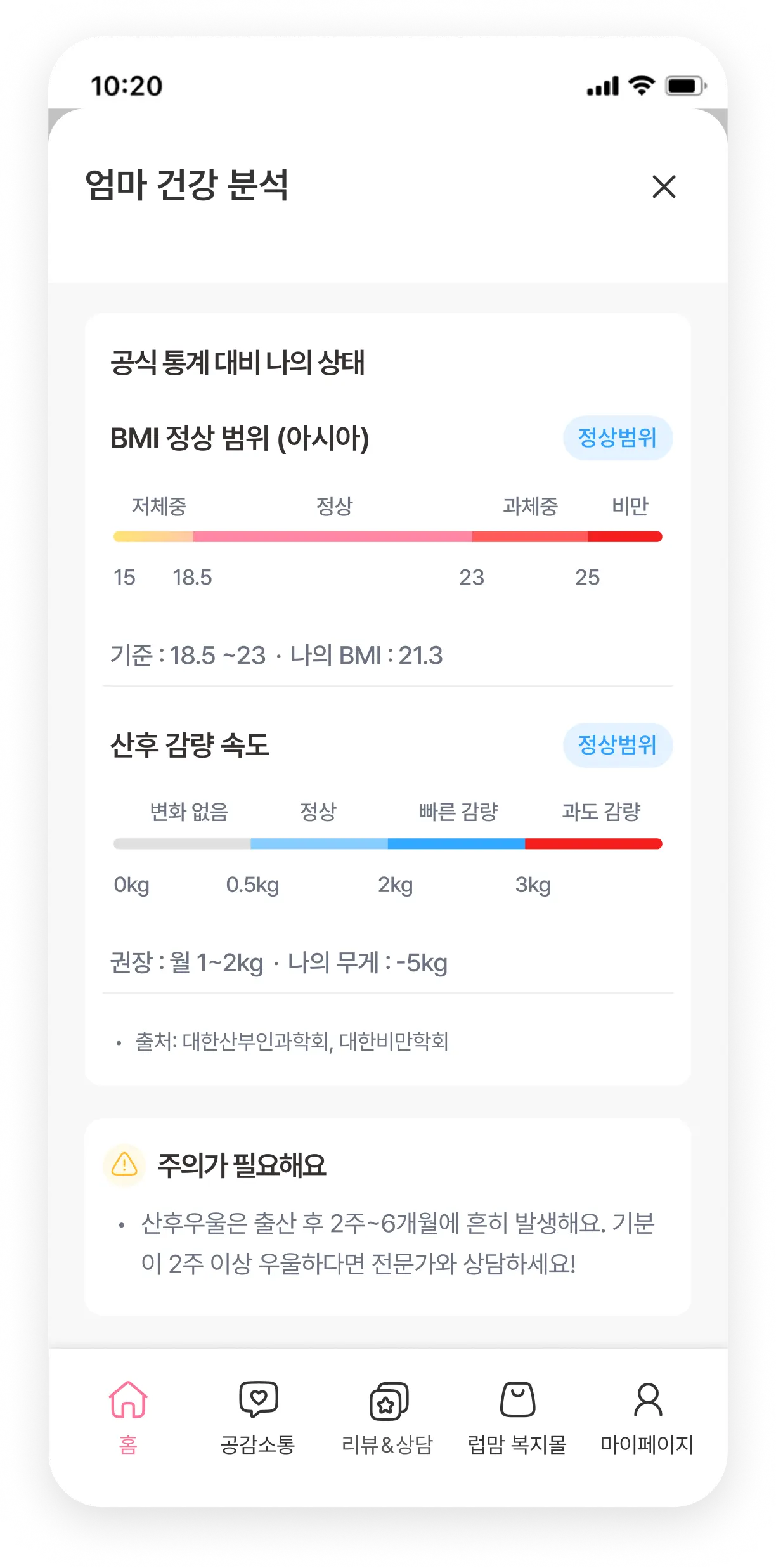The width and height of the screenshot is (776, 1568).
Task: Tap the 정상범위 badge beside BMI 정상 범위
Action: [618, 437]
